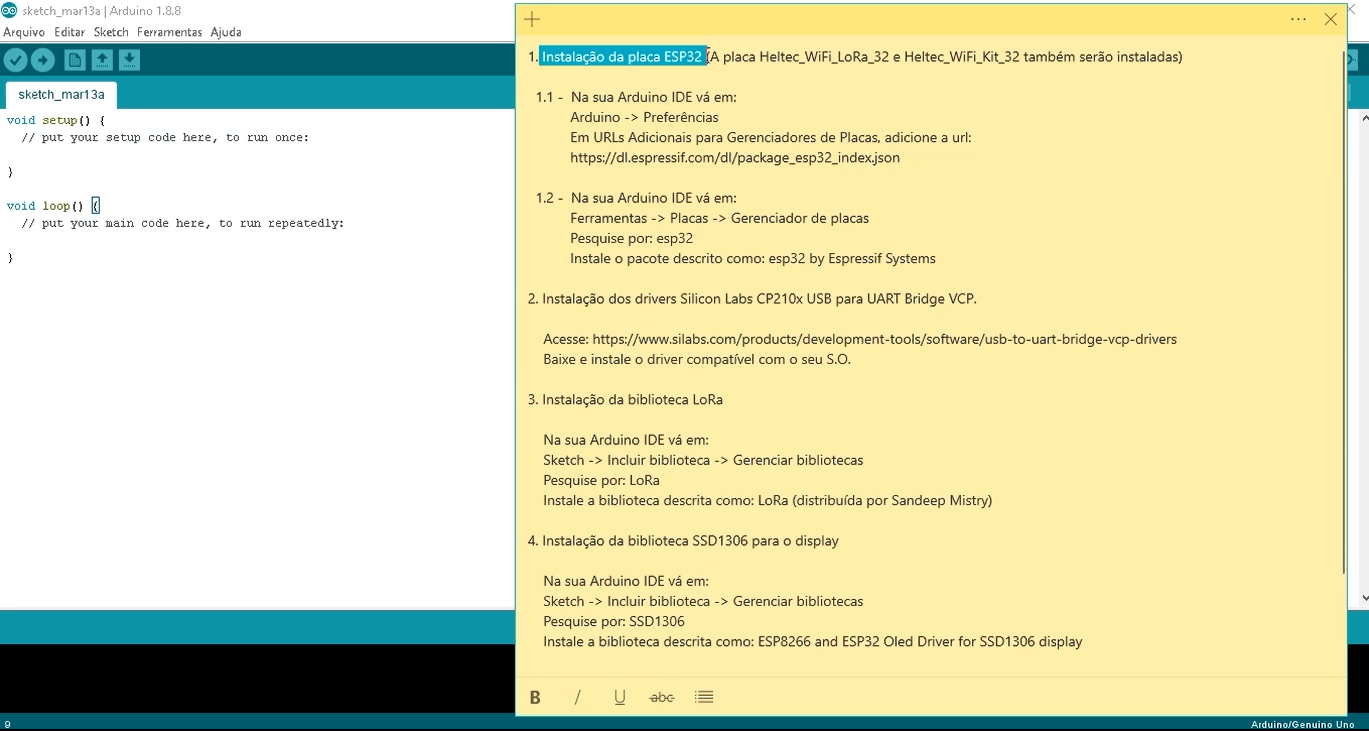This screenshot has height=731, width=1369.
Task: Open the sticky note options menu
Action: [1297, 19]
